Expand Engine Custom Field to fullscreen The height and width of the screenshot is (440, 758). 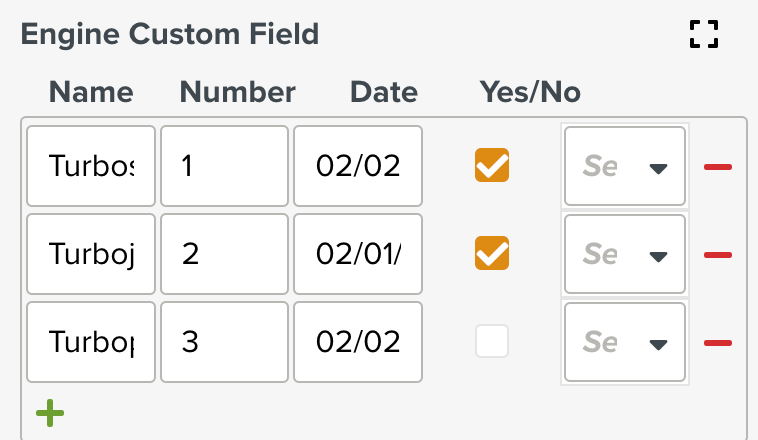point(705,34)
